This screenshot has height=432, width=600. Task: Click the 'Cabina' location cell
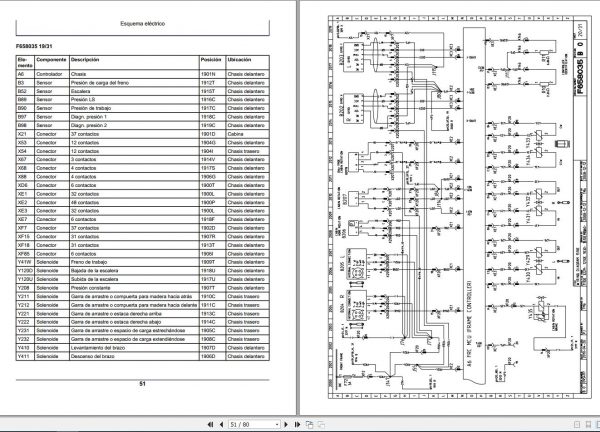point(247,134)
